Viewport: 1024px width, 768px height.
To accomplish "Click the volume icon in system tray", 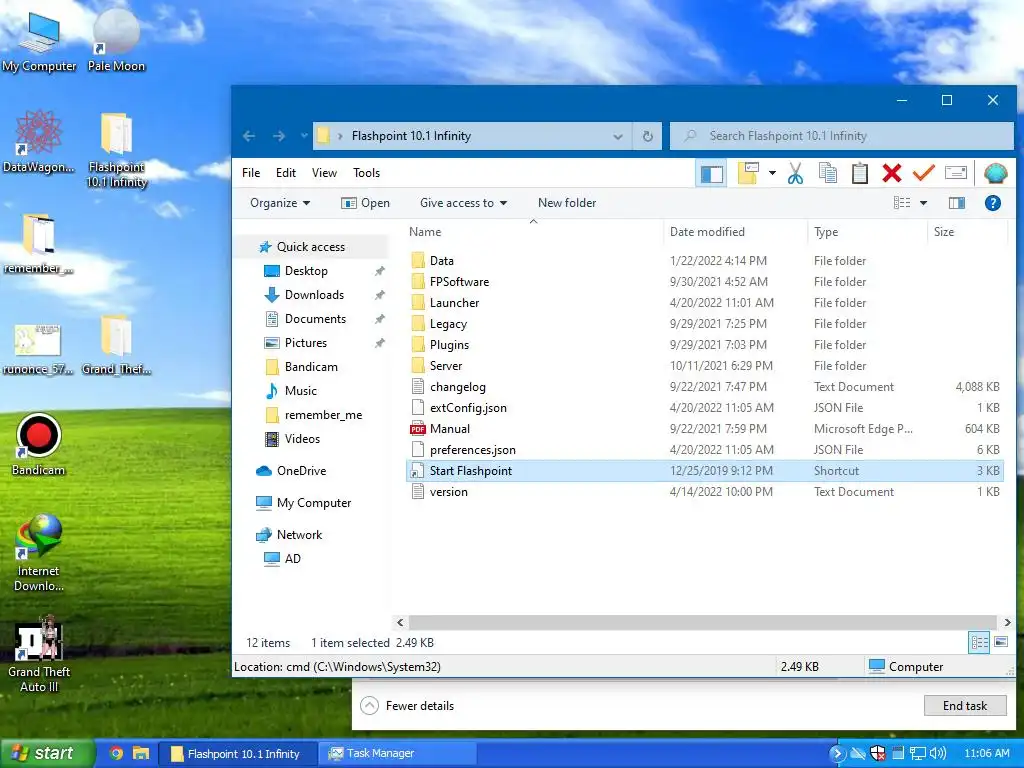I will (x=938, y=753).
